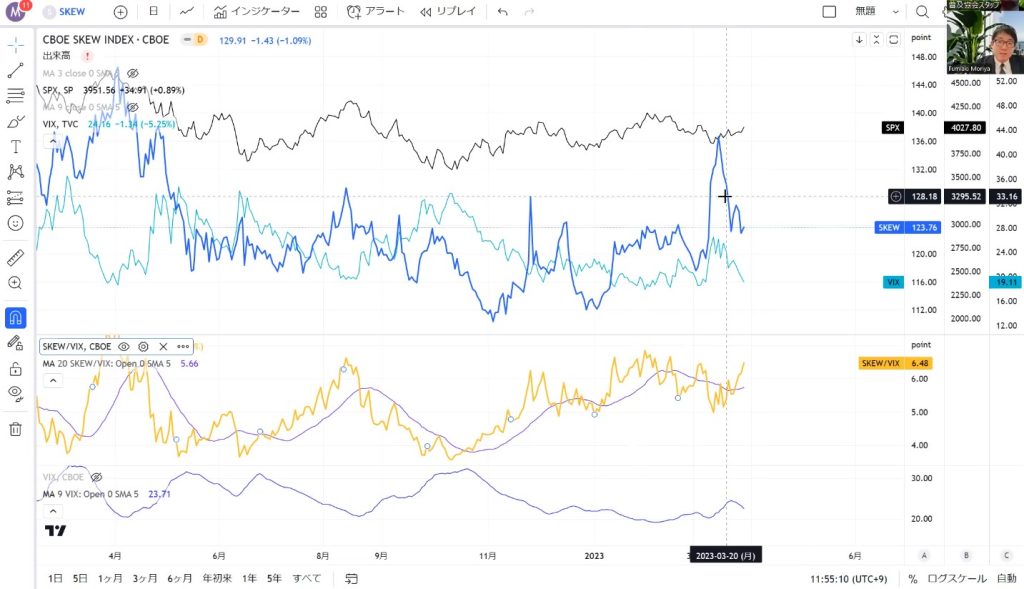Click the redo arrow
This screenshot has width=1024, height=589.
530,12
